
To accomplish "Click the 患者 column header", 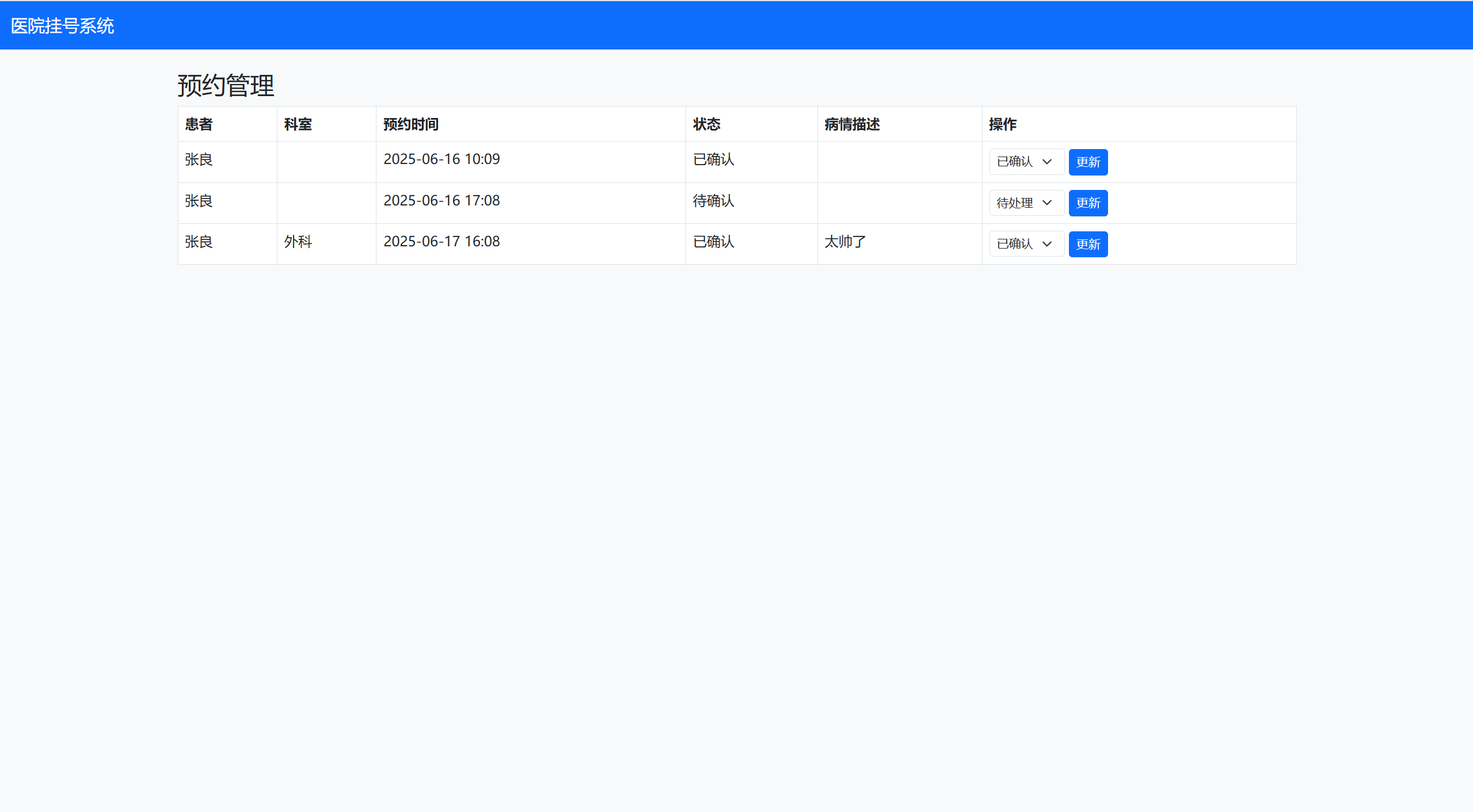I will point(199,124).
